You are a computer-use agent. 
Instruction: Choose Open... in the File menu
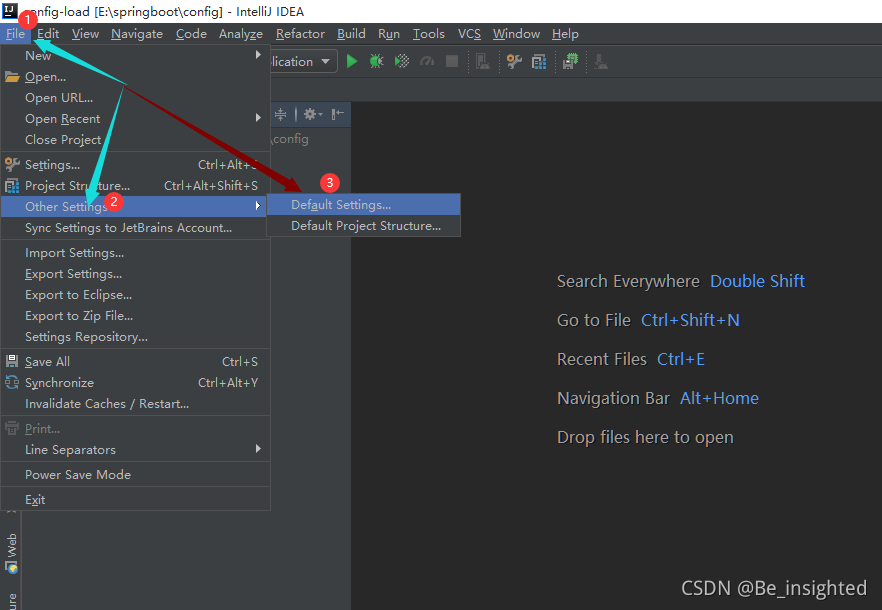[x=136, y=77]
